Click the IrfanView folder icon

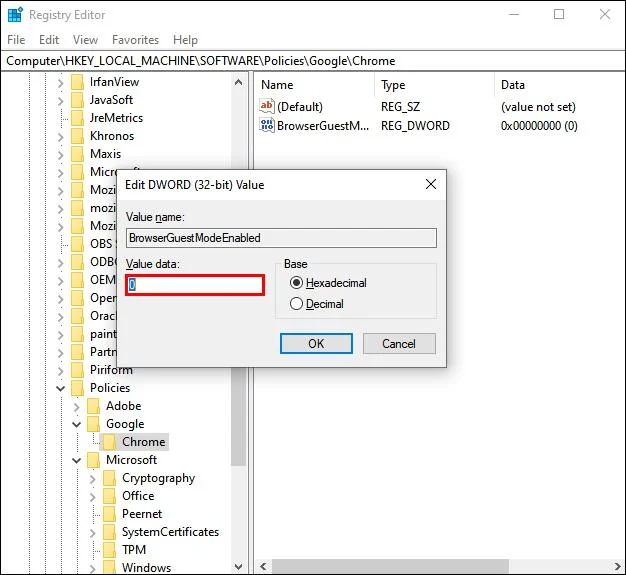(x=77, y=82)
